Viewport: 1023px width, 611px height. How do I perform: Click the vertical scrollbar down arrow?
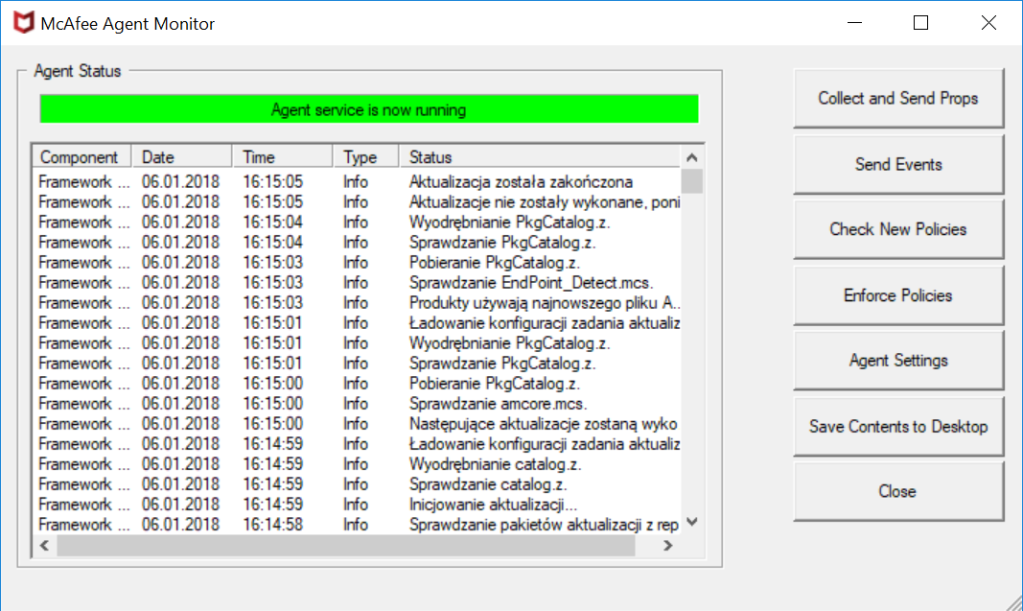(x=691, y=522)
